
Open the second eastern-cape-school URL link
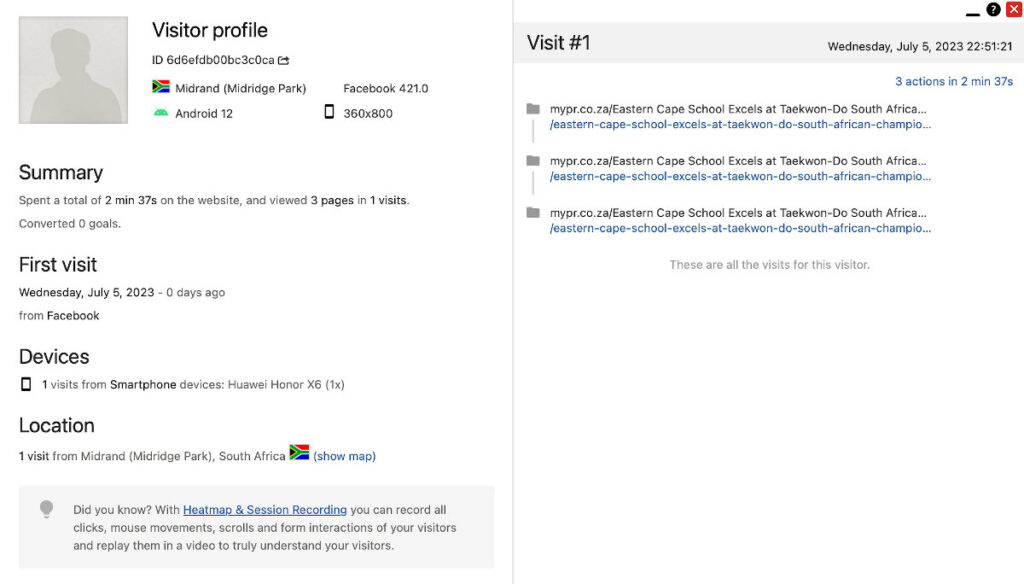[740, 176]
